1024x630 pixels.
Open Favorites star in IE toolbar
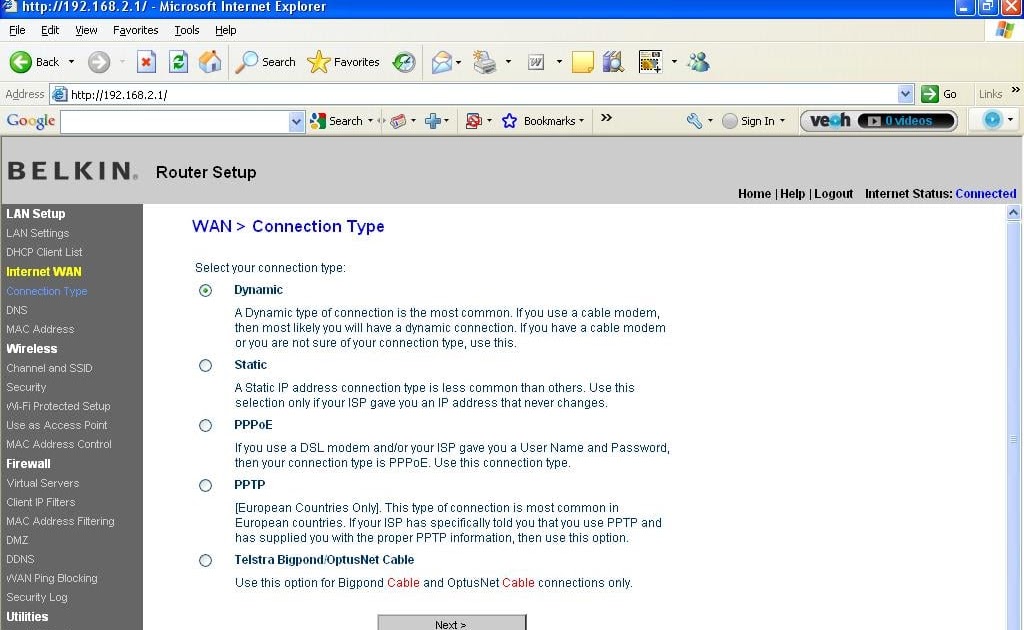(x=344, y=62)
